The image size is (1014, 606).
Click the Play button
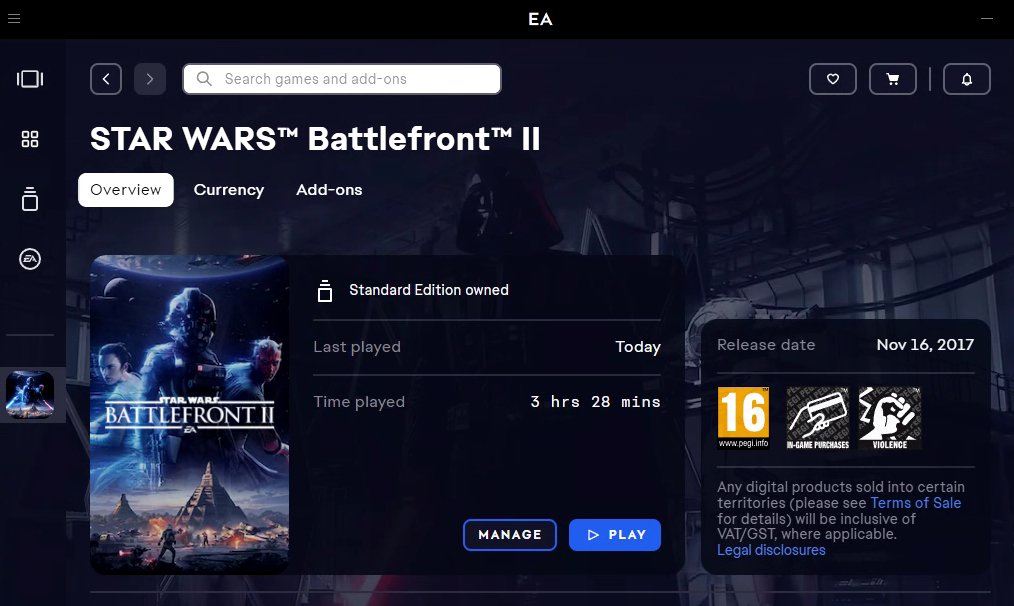(615, 535)
